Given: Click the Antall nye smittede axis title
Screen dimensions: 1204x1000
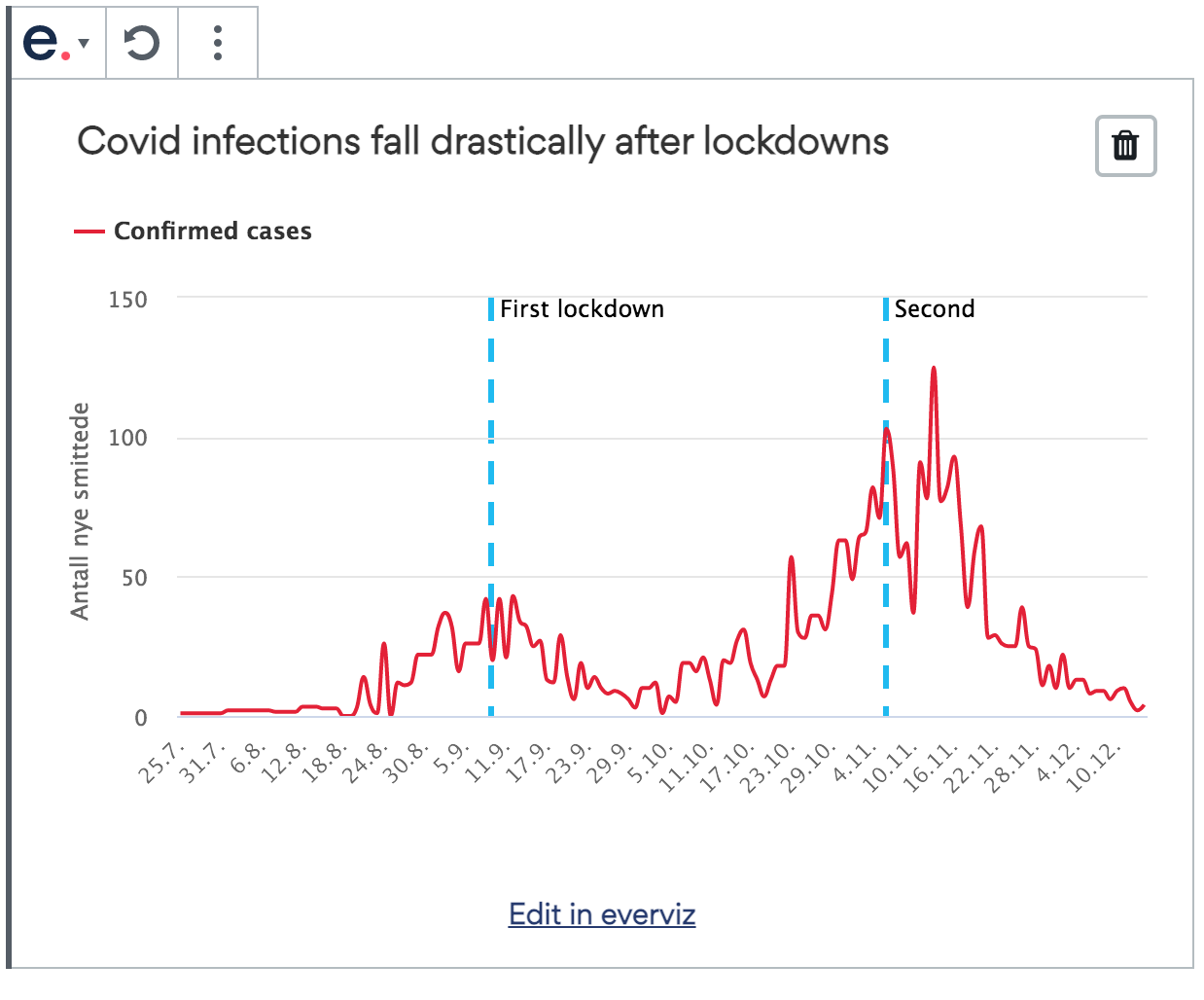Looking at the screenshot, I should coord(80,512).
